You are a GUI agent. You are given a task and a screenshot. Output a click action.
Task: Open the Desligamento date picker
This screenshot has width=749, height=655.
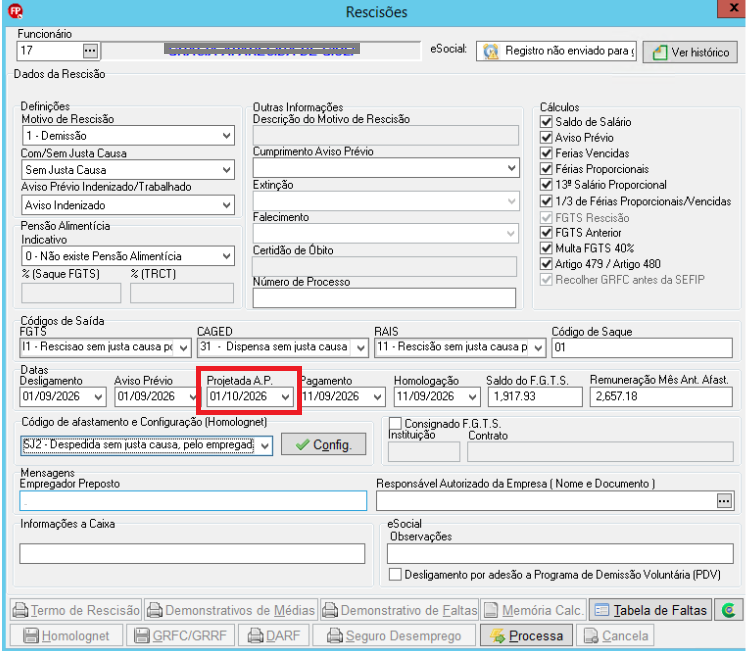pos(98,397)
